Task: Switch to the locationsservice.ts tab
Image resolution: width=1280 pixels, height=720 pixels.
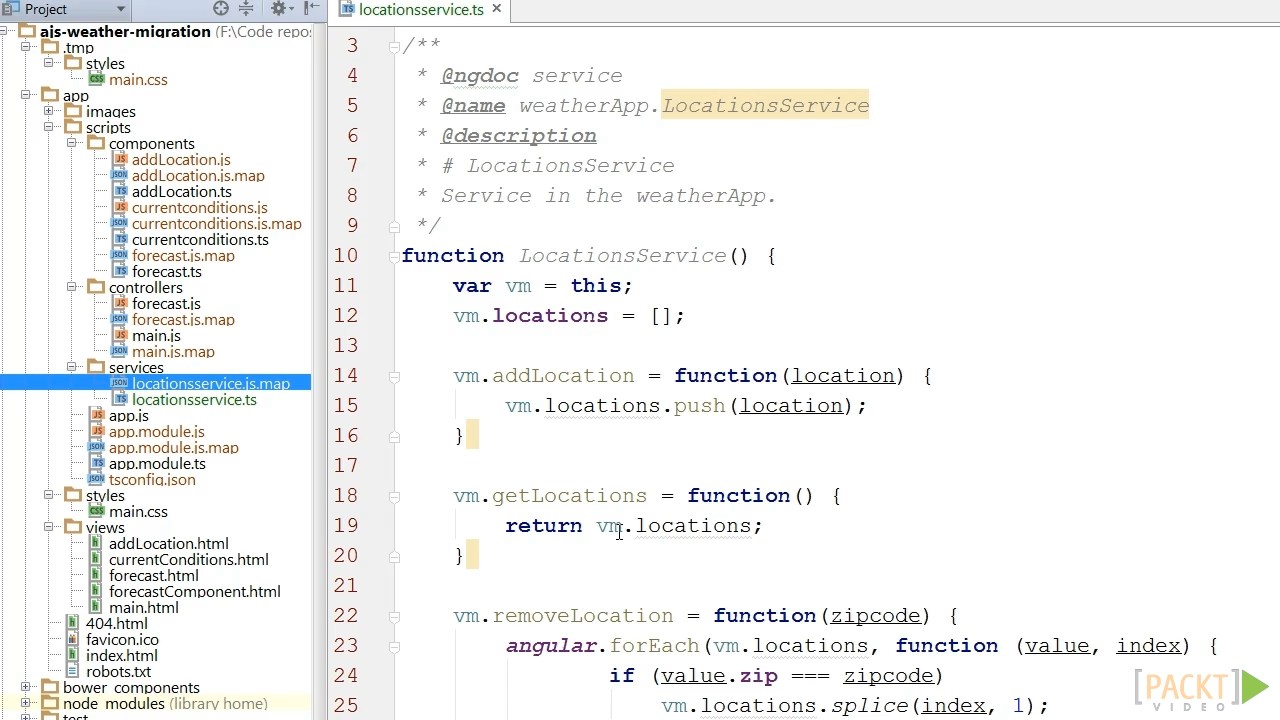Action: pos(420,10)
